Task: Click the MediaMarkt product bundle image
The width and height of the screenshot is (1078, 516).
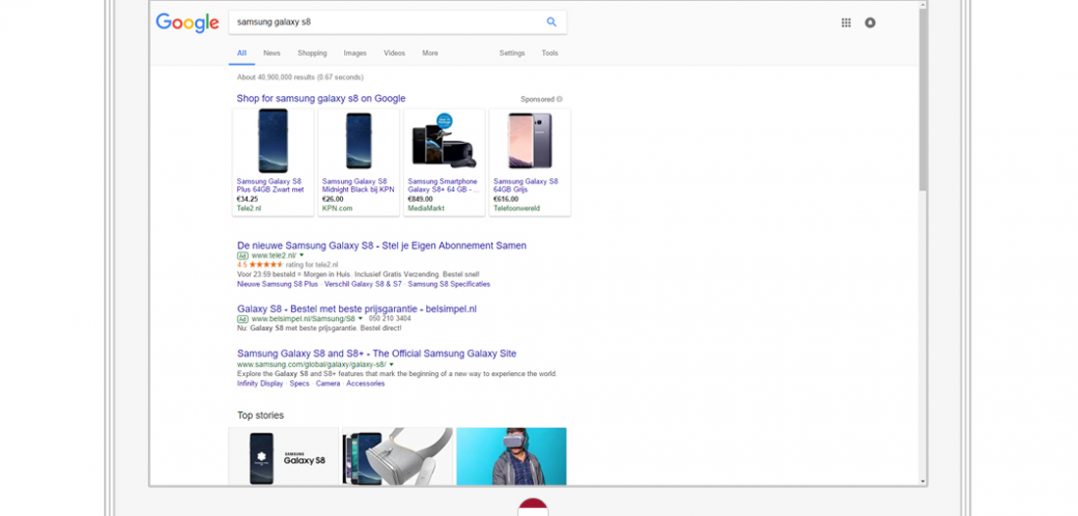Action: click(443, 141)
